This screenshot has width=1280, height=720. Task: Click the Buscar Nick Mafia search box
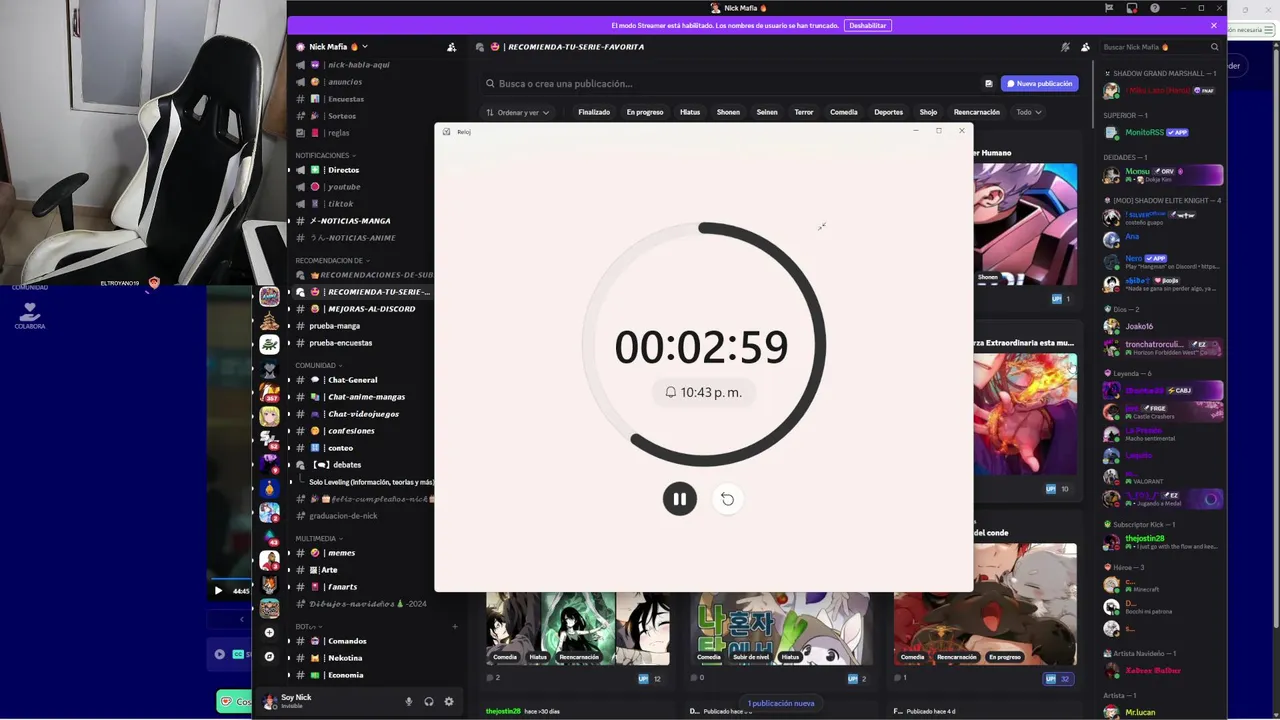tap(1160, 47)
